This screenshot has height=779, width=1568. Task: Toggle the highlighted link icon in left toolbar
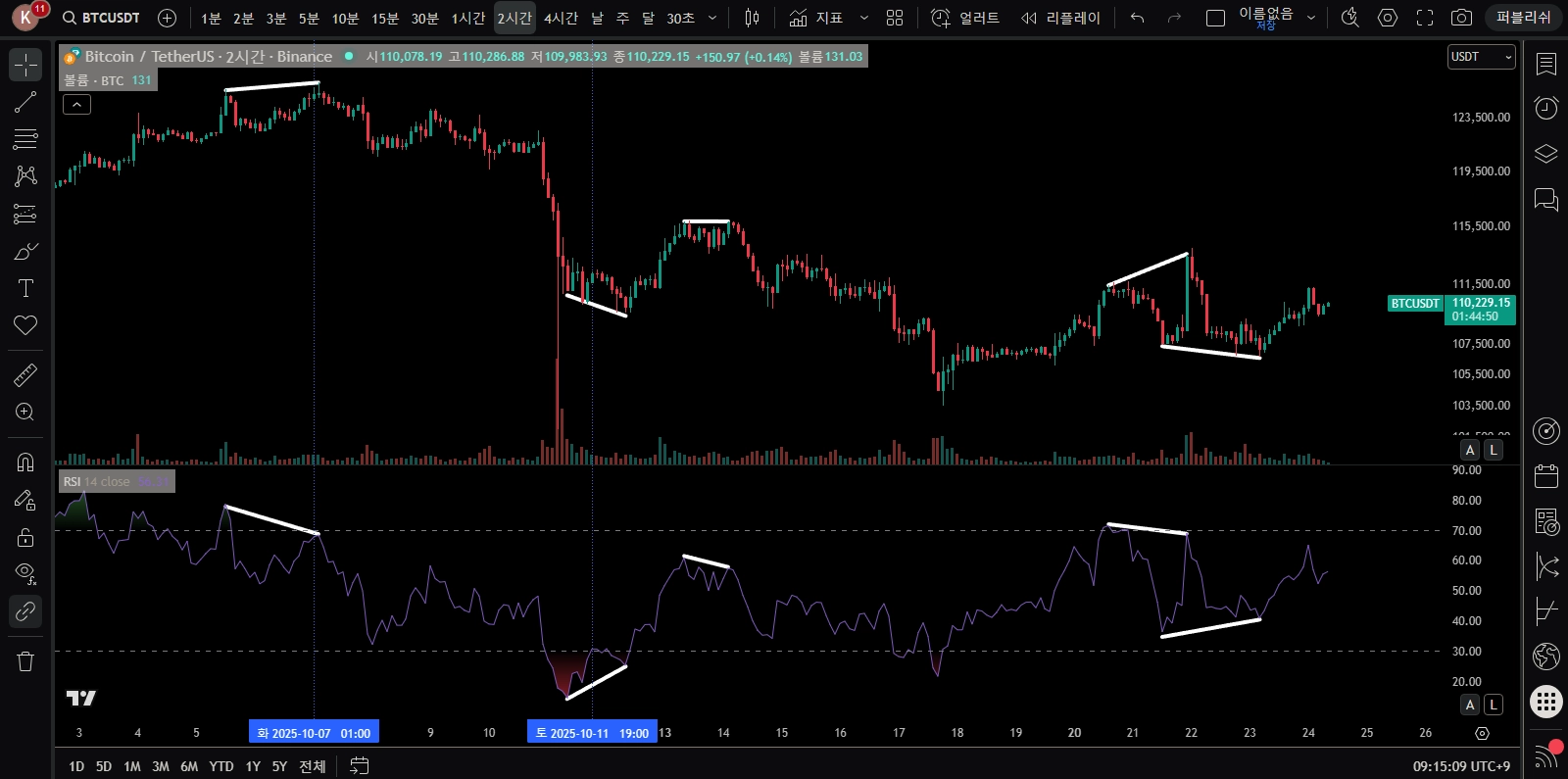(25, 611)
